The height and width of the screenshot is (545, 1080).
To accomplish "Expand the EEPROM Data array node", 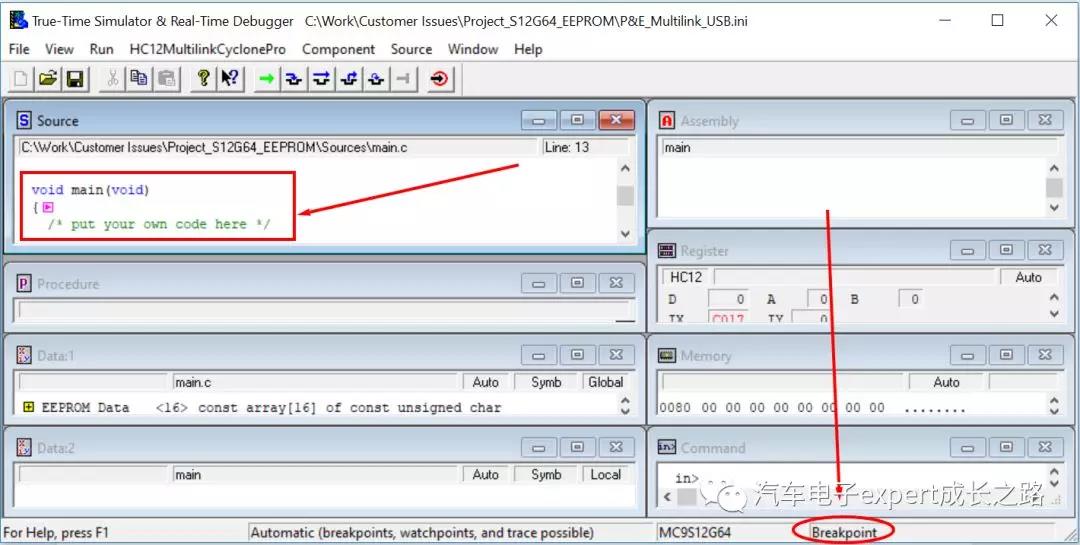I will (x=28, y=407).
